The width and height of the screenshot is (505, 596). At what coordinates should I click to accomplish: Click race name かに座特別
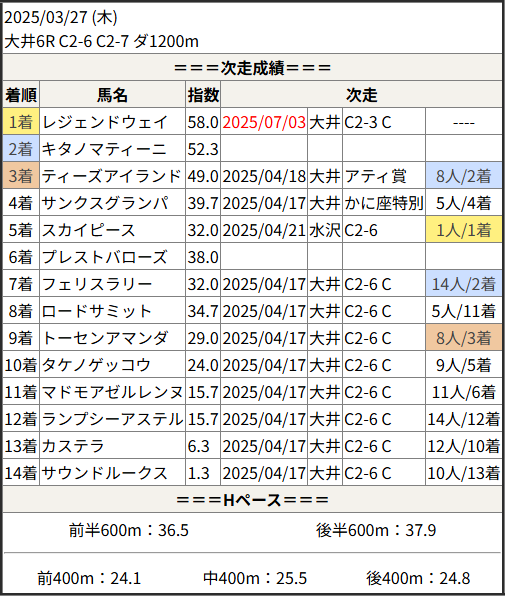tap(384, 203)
